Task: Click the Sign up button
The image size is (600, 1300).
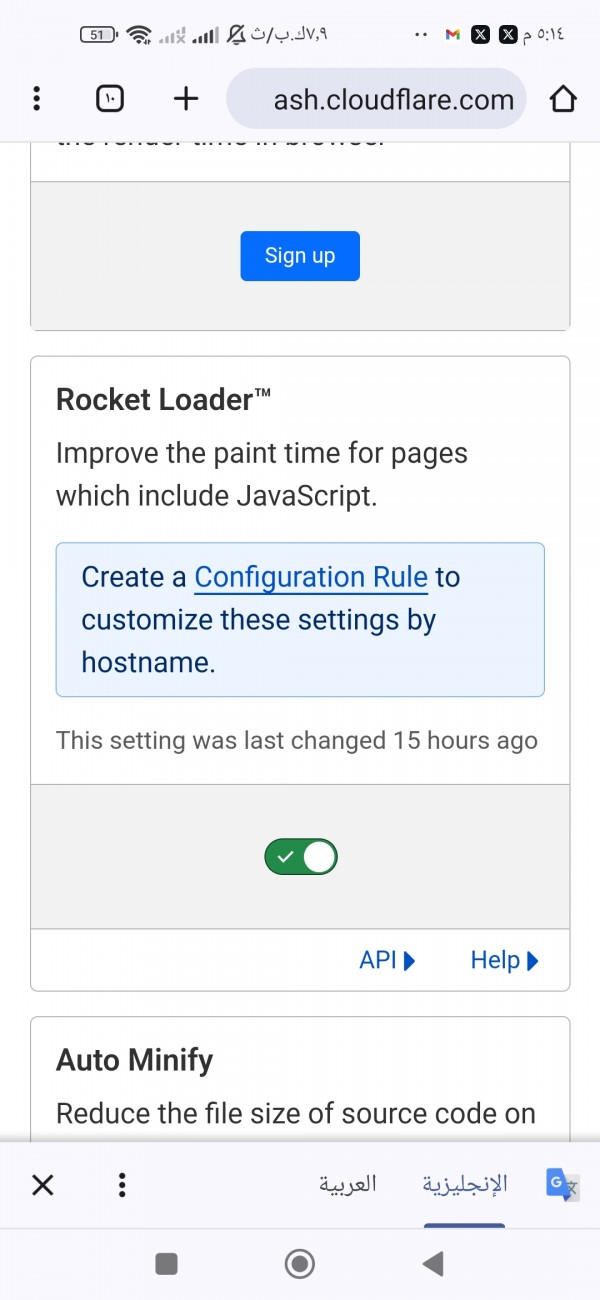Action: pos(300,256)
